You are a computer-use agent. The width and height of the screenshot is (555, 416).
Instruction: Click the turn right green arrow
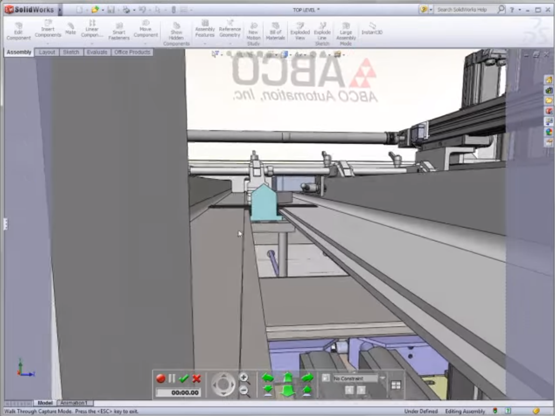coord(307,377)
